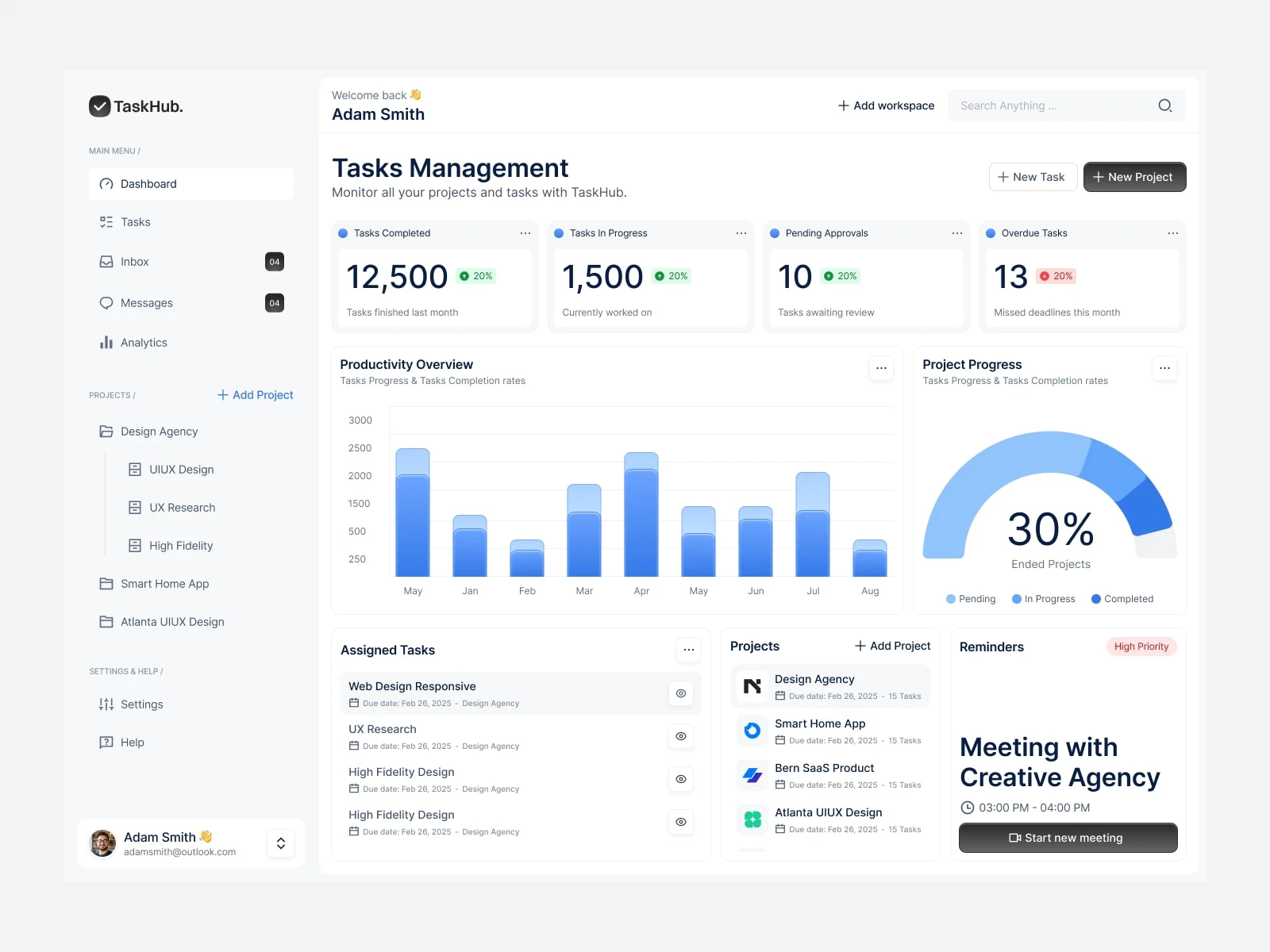Click the High Priority reminder tag
The image size is (1270, 952).
point(1141,647)
